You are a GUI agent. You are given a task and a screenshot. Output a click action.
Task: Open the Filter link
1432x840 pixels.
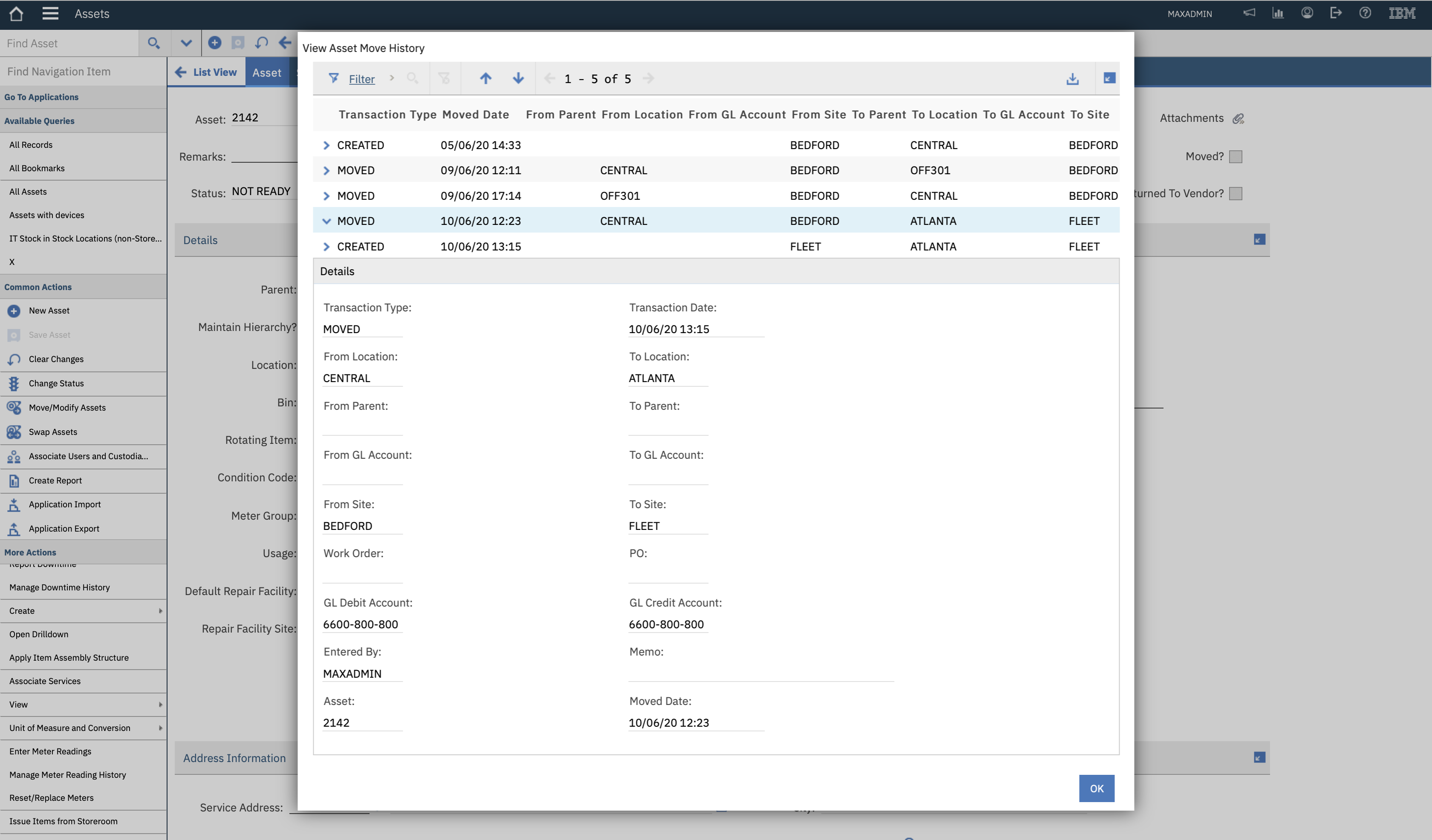361,78
